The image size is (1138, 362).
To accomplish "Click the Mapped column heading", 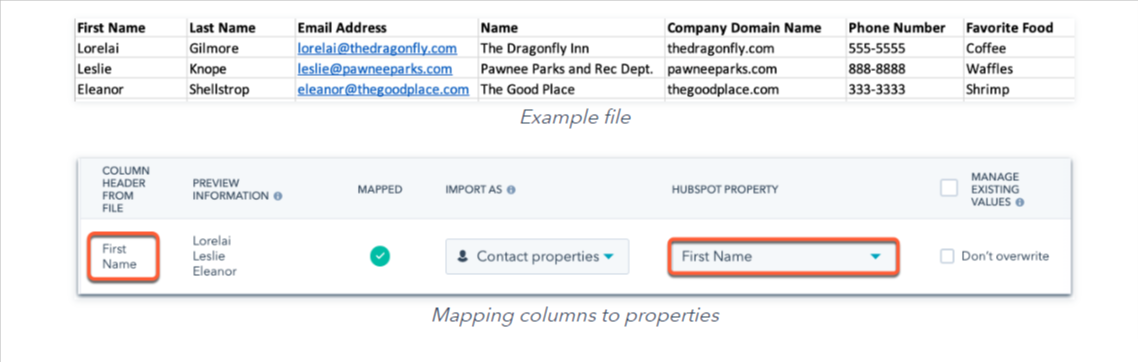I will point(380,189).
